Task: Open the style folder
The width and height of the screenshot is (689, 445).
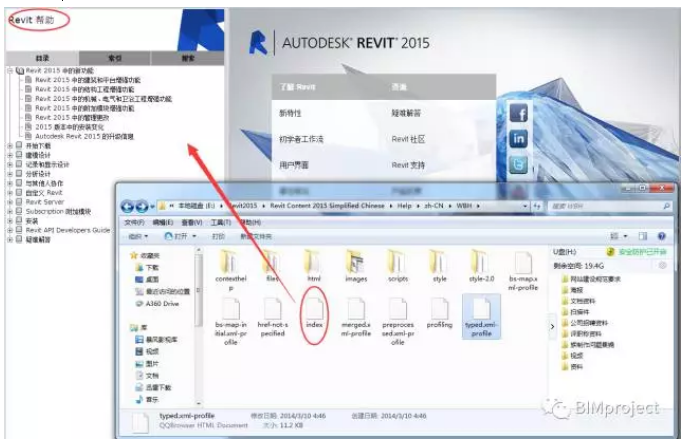Action: (439, 266)
